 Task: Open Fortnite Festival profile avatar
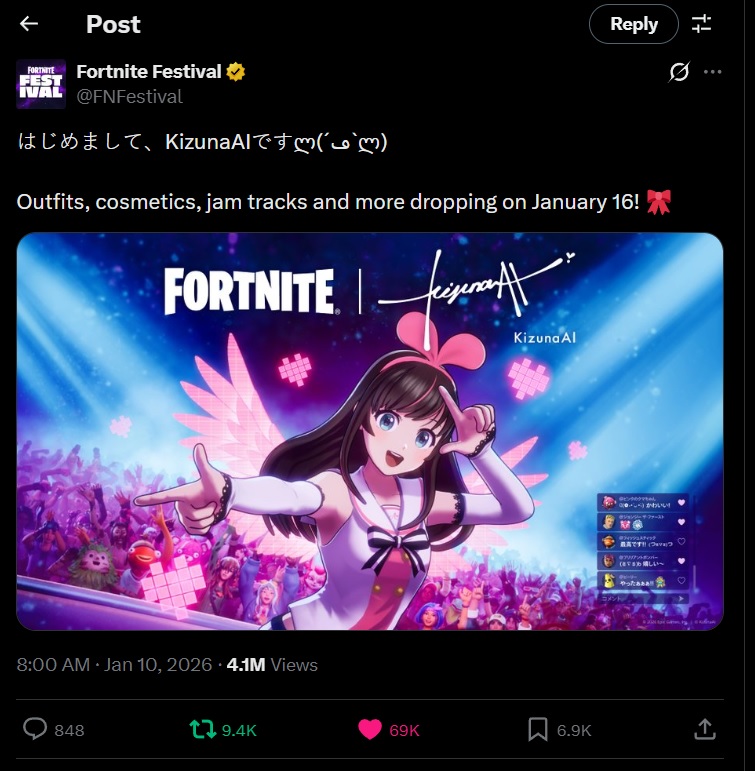41,84
